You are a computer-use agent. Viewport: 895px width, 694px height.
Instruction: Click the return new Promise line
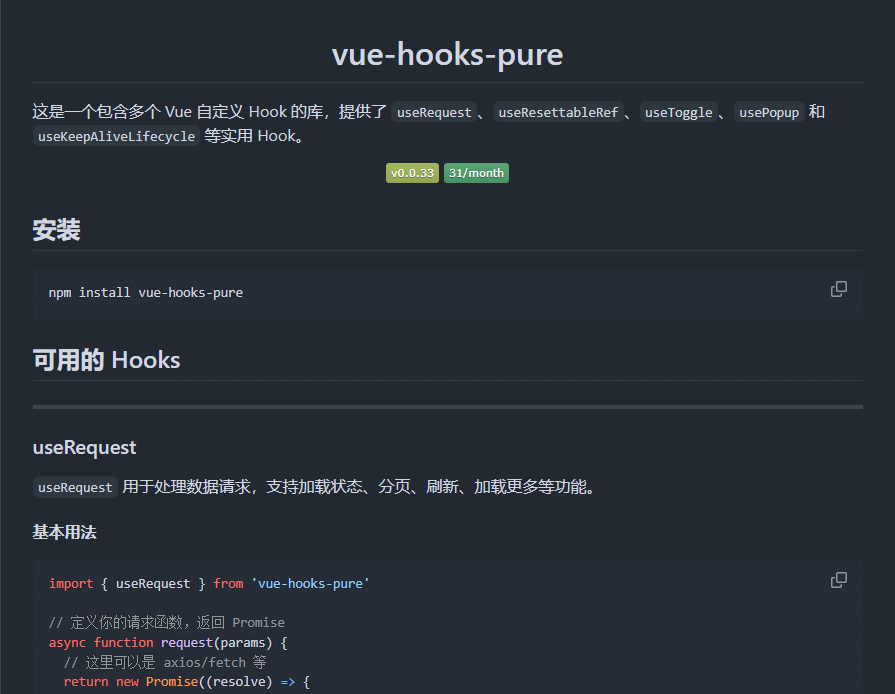coord(187,681)
